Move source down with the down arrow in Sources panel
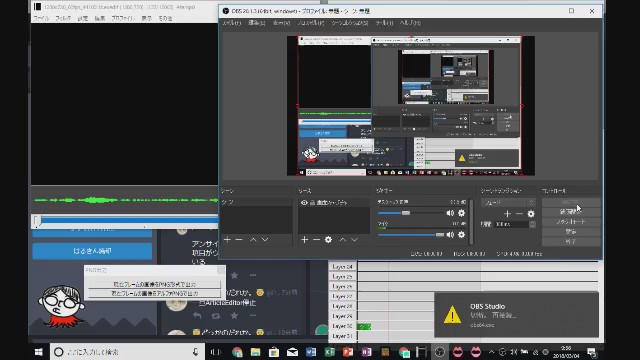 (x=354, y=240)
